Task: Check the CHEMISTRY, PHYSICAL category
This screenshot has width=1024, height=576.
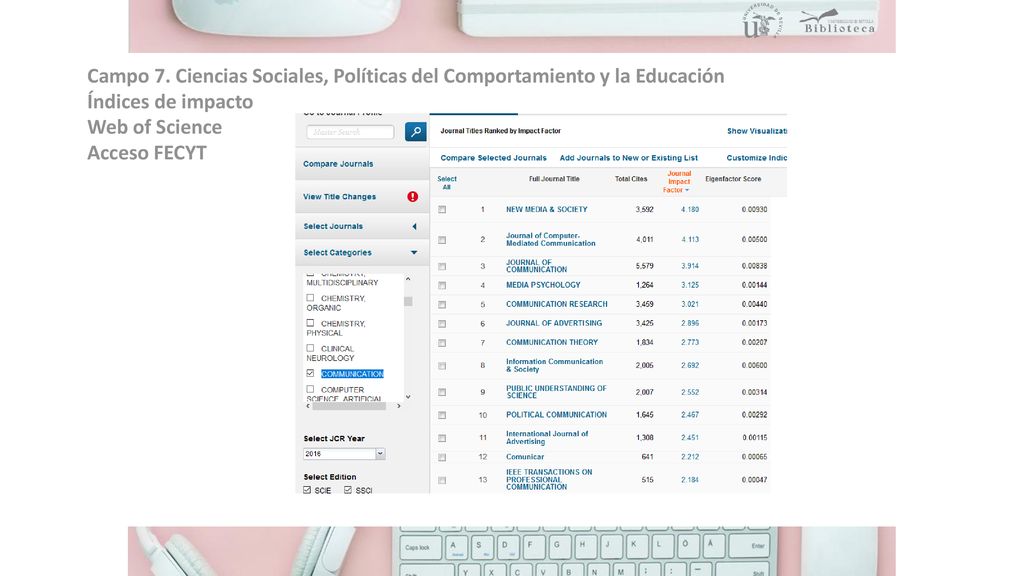Action: tap(310, 323)
